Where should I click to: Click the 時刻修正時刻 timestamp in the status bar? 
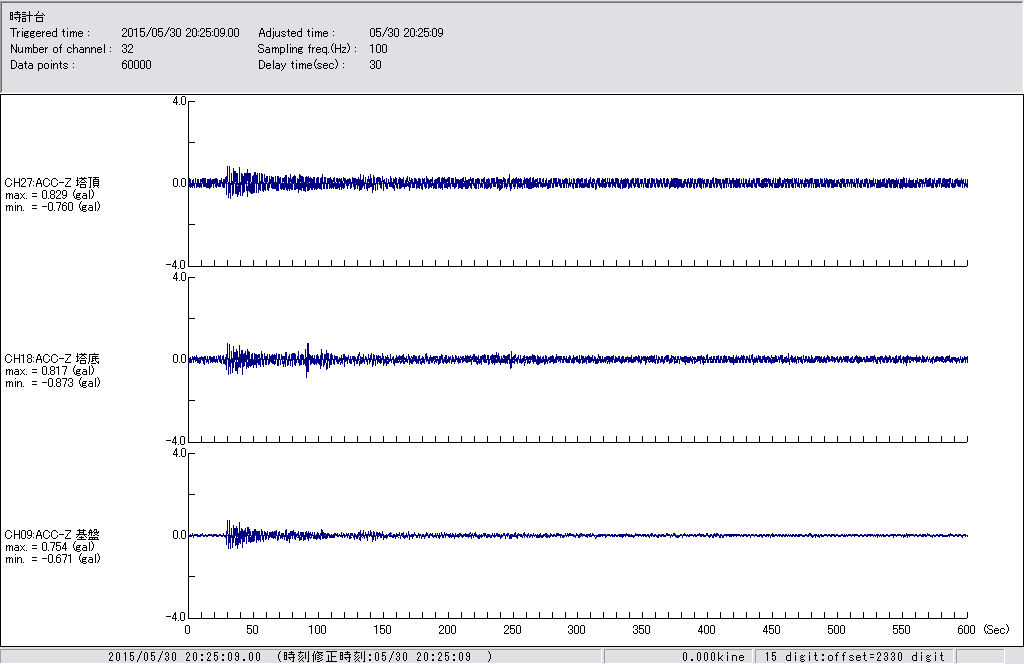coord(384,657)
